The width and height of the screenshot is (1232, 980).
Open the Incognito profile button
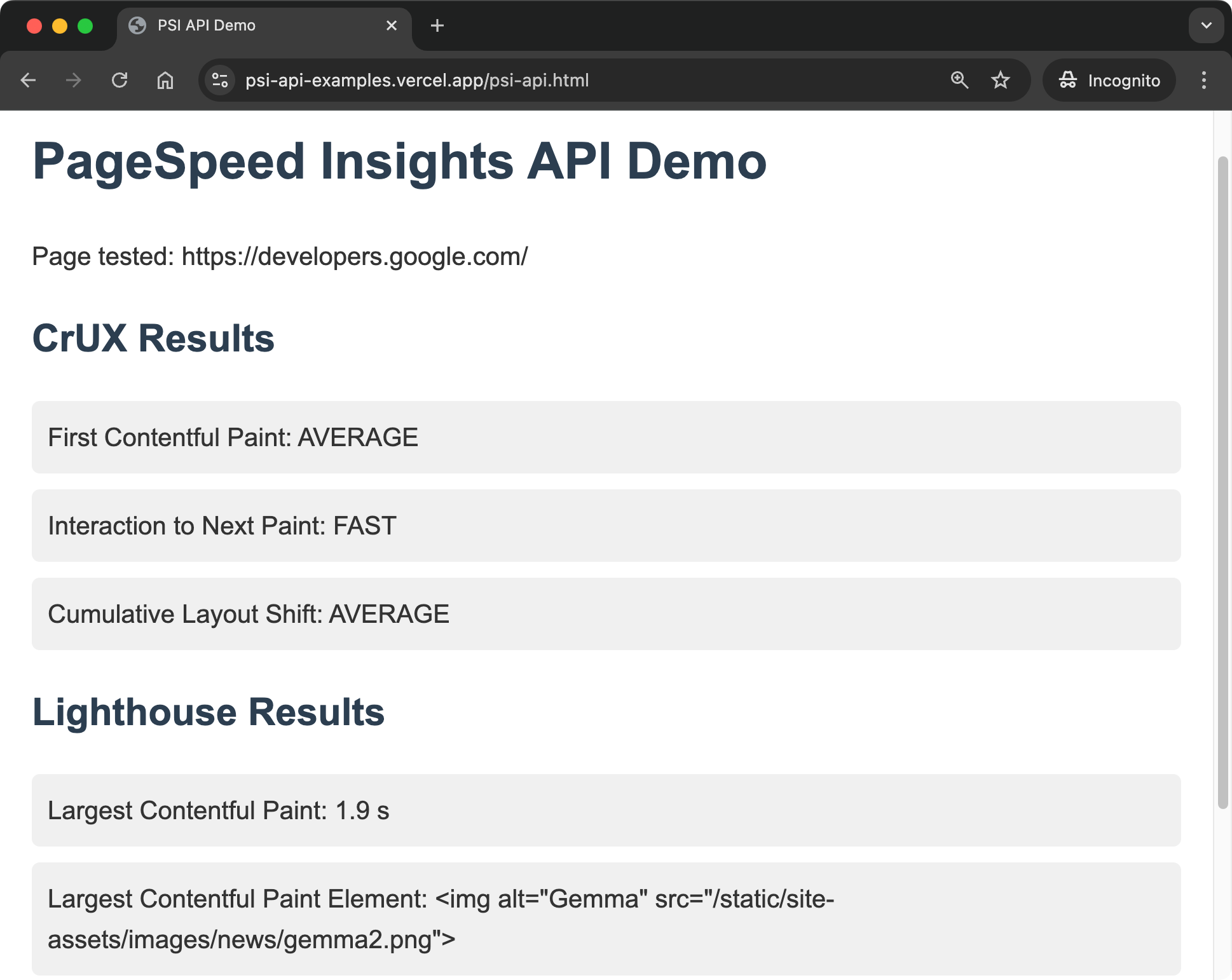pyautogui.click(x=1109, y=80)
